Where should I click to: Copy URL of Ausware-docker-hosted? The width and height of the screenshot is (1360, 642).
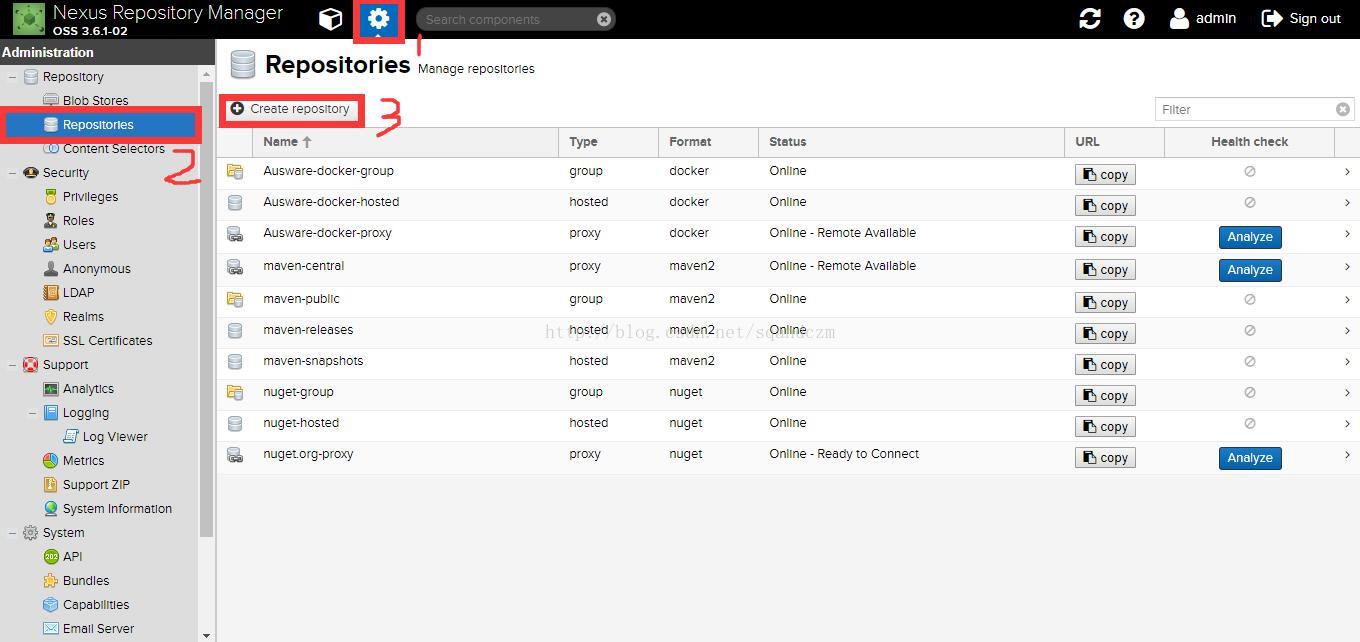click(1105, 206)
